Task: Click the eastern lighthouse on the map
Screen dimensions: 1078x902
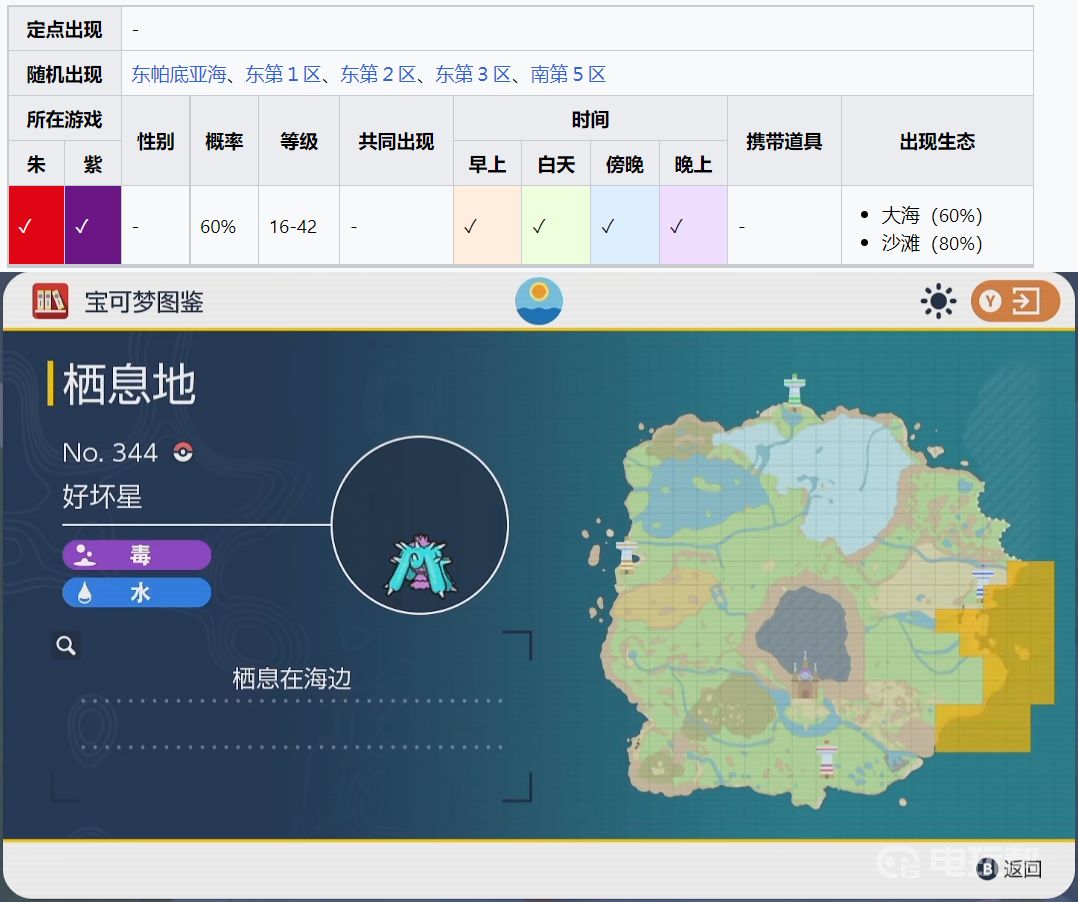Action: [982, 582]
